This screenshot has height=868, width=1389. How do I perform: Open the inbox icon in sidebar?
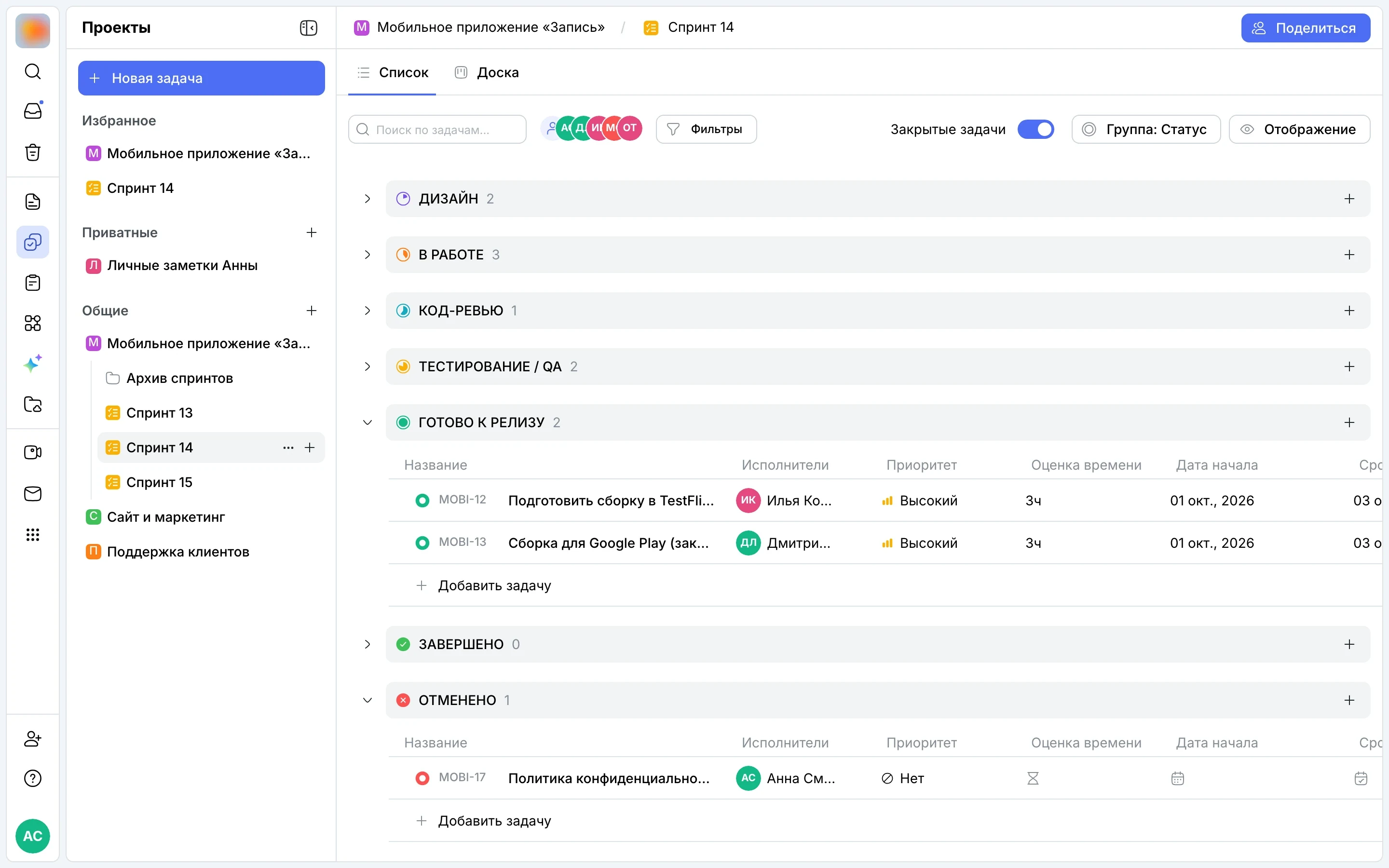(x=33, y=111)
